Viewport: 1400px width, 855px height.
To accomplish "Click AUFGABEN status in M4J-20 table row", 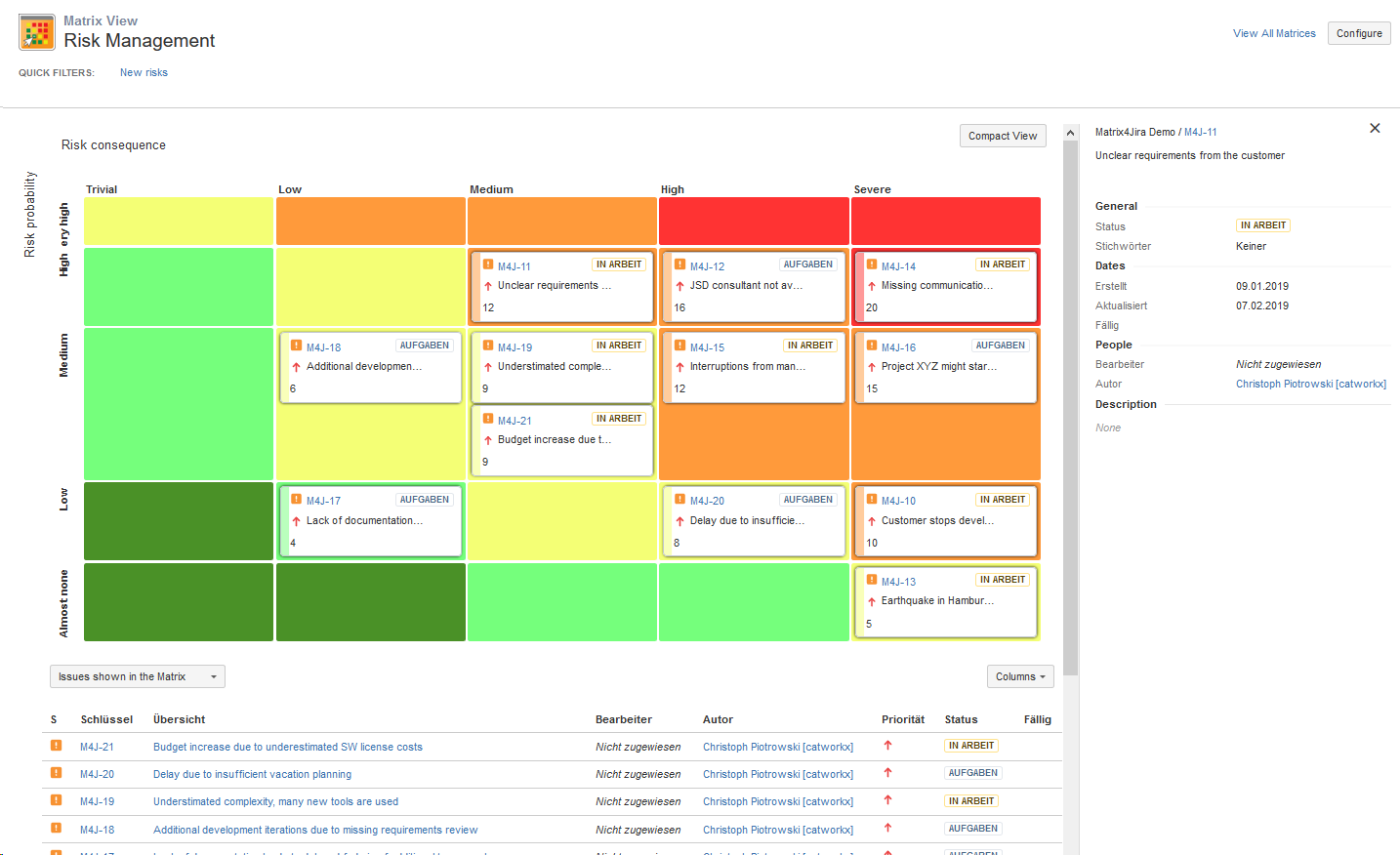I will tap(973, 773).
